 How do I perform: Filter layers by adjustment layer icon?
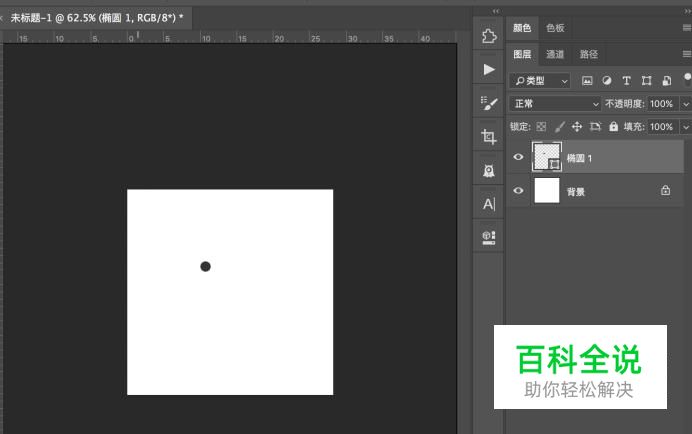(x=607, y=80)
